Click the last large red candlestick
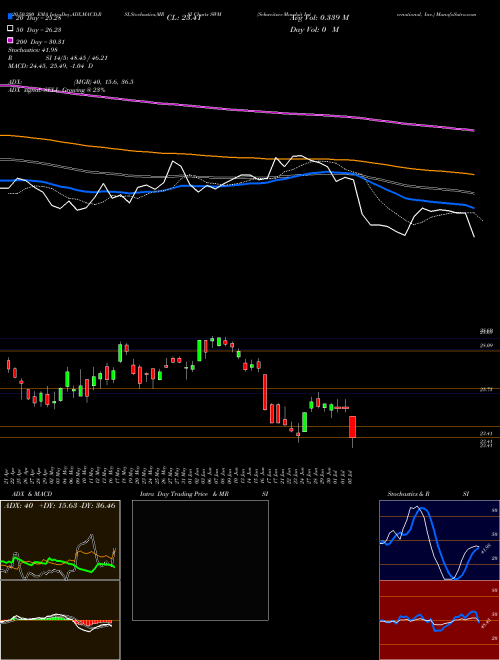The image size is (500, 660). (353, 427)
